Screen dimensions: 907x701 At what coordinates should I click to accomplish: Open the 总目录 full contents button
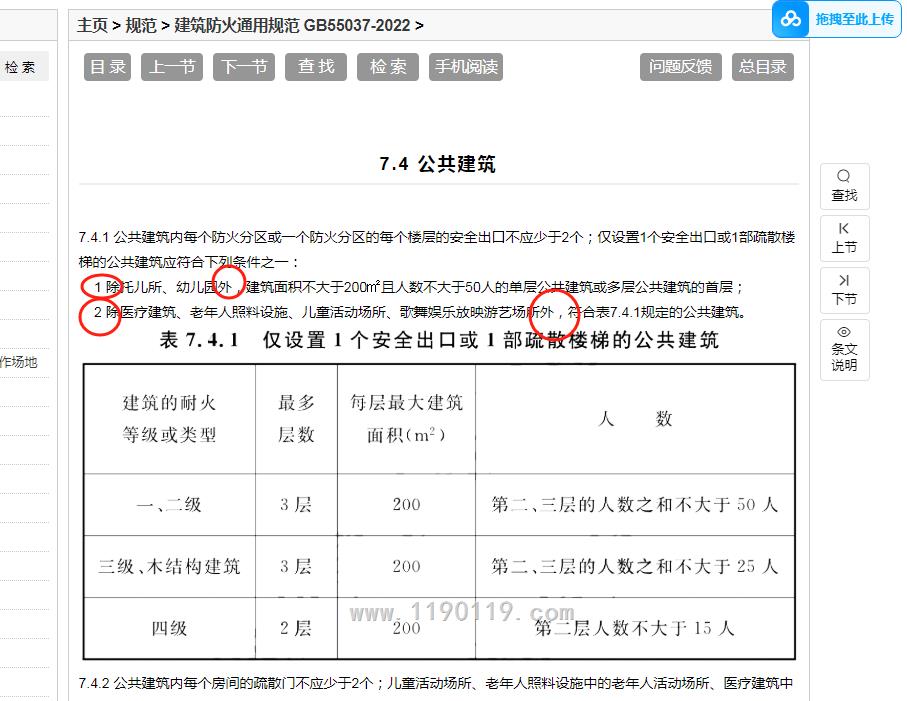762,67
